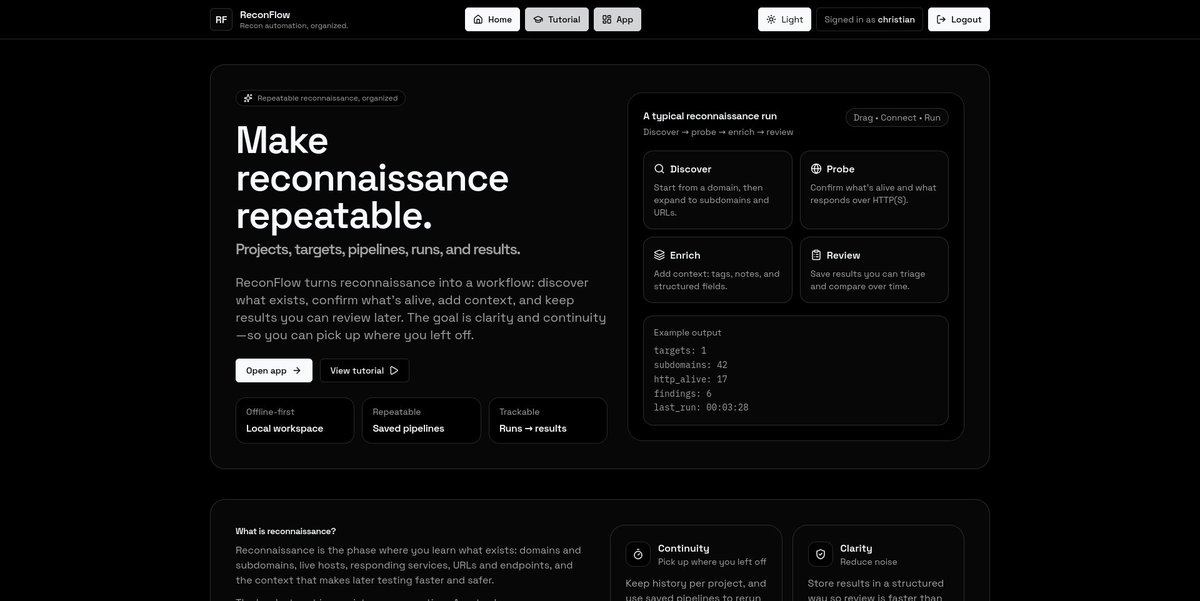Image resolution: width=1200 pixels, height=601 pixels.
Task: Click 'Example output' label
Action: pos(688,332)
